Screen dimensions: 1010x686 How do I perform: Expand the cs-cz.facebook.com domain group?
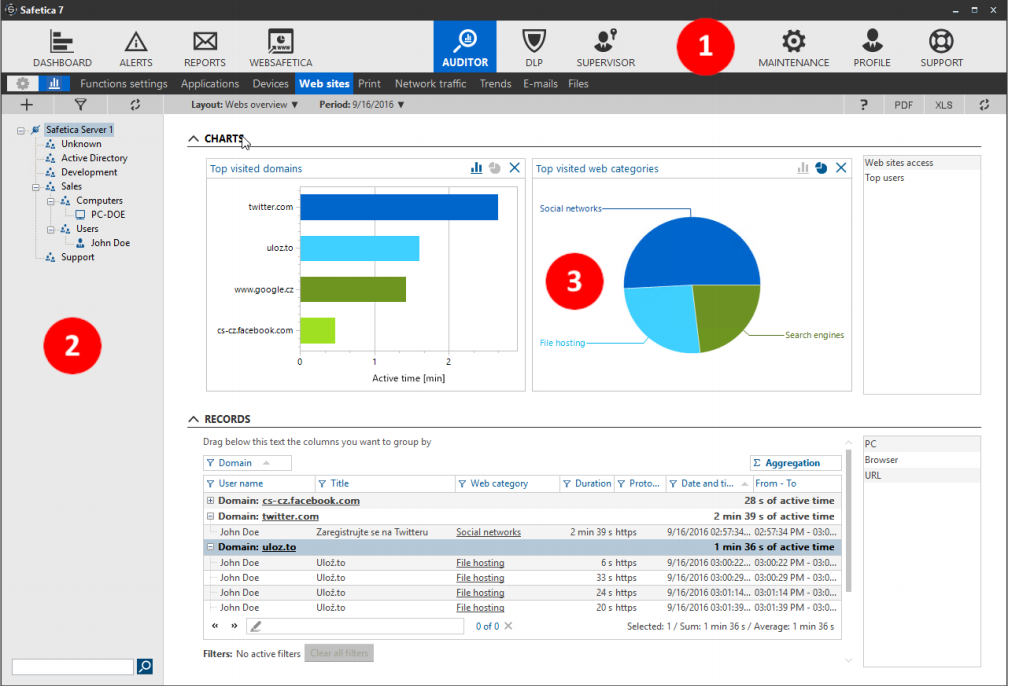coord(210,501)
